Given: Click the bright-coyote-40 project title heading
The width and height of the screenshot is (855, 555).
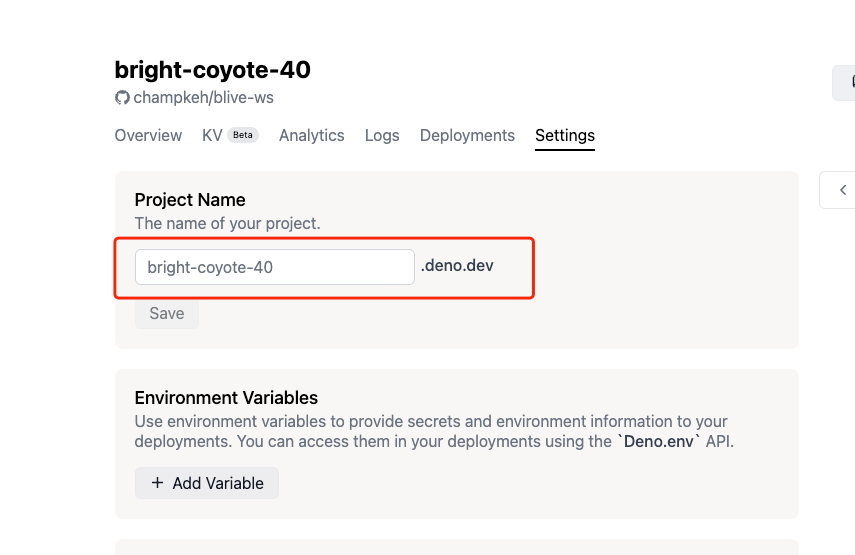Looking at the screenshot, I should (x=212, y=70).
